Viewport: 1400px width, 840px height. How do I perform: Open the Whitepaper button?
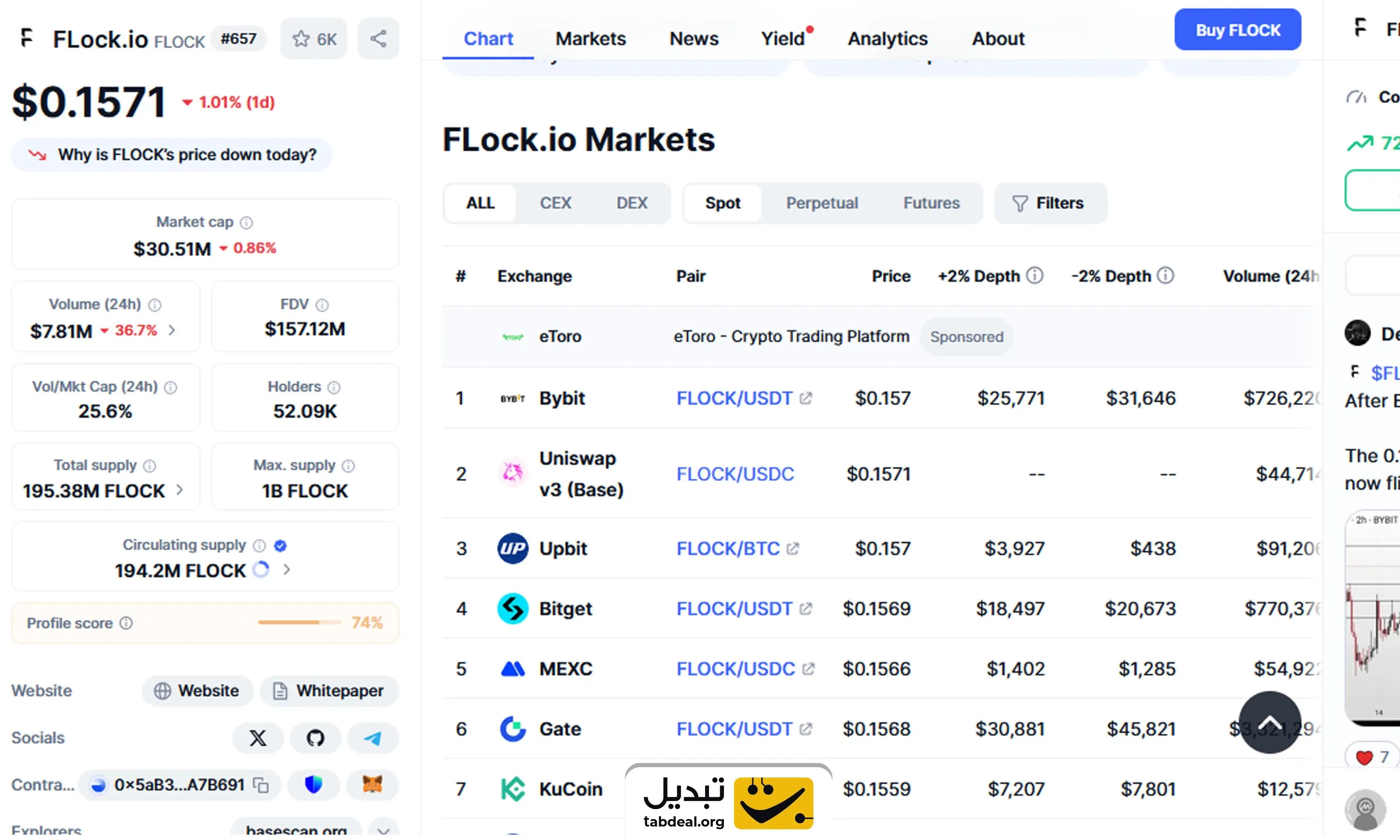click(329, 691)
